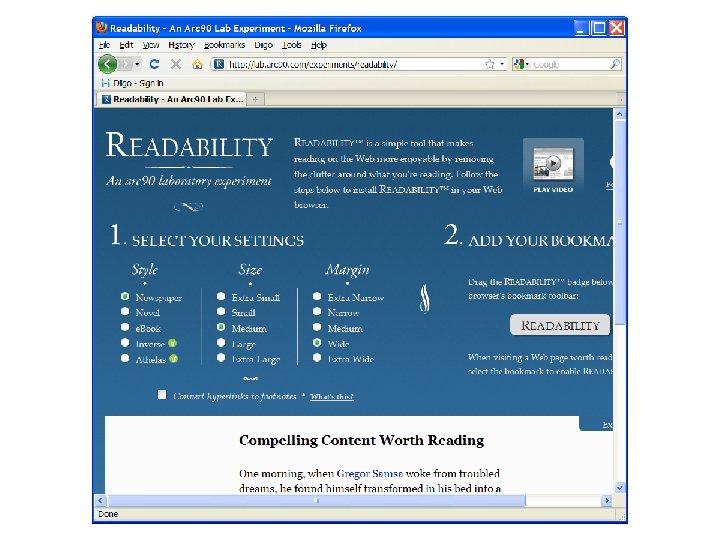Pick the Narrow margin option
The image size is (720, 540).
tap(317, 311)
